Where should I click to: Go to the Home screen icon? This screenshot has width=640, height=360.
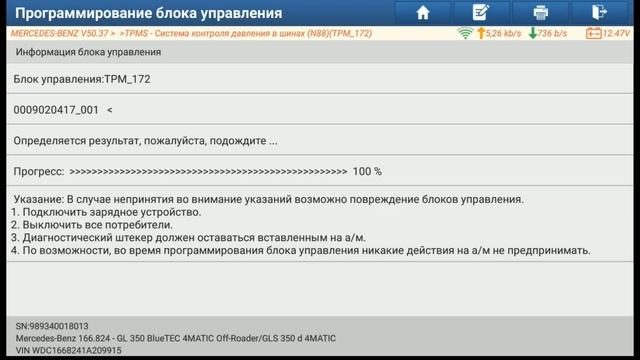pos(423,13)
